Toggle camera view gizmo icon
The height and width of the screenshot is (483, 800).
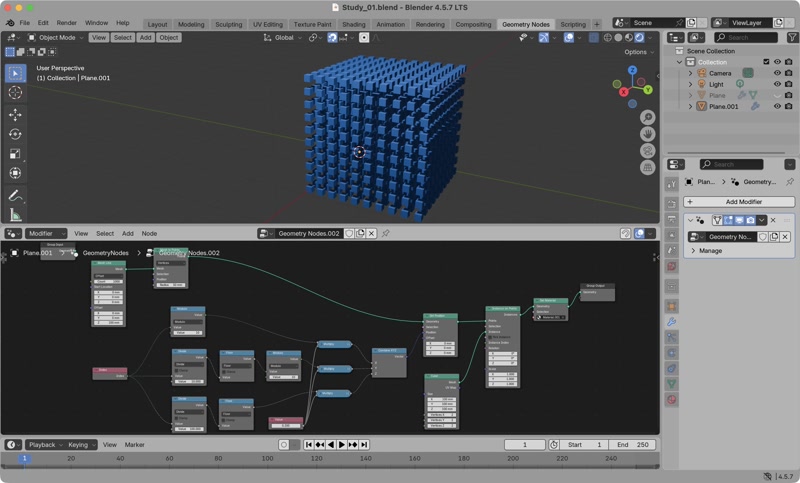648,151
